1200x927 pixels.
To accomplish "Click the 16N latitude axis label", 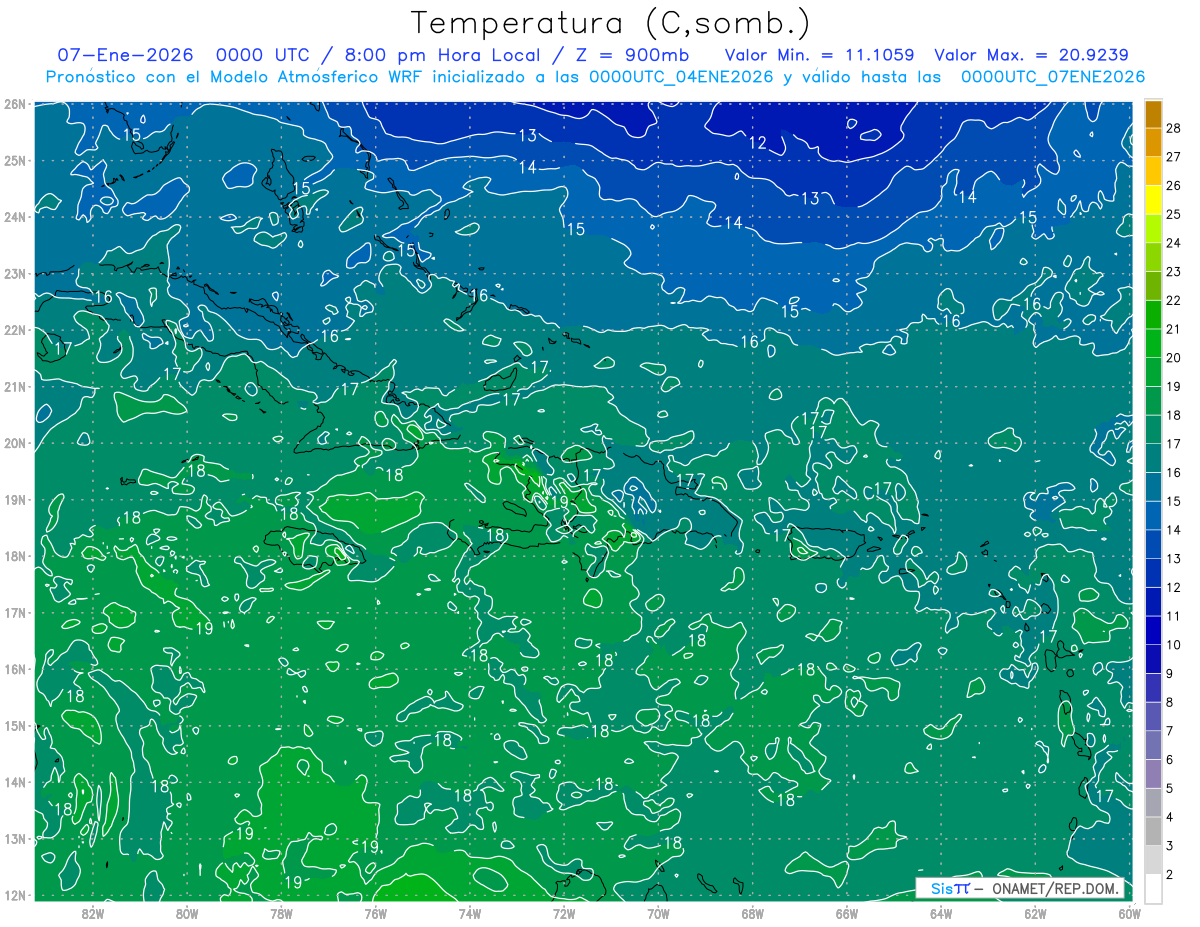I will pos(14,669).
